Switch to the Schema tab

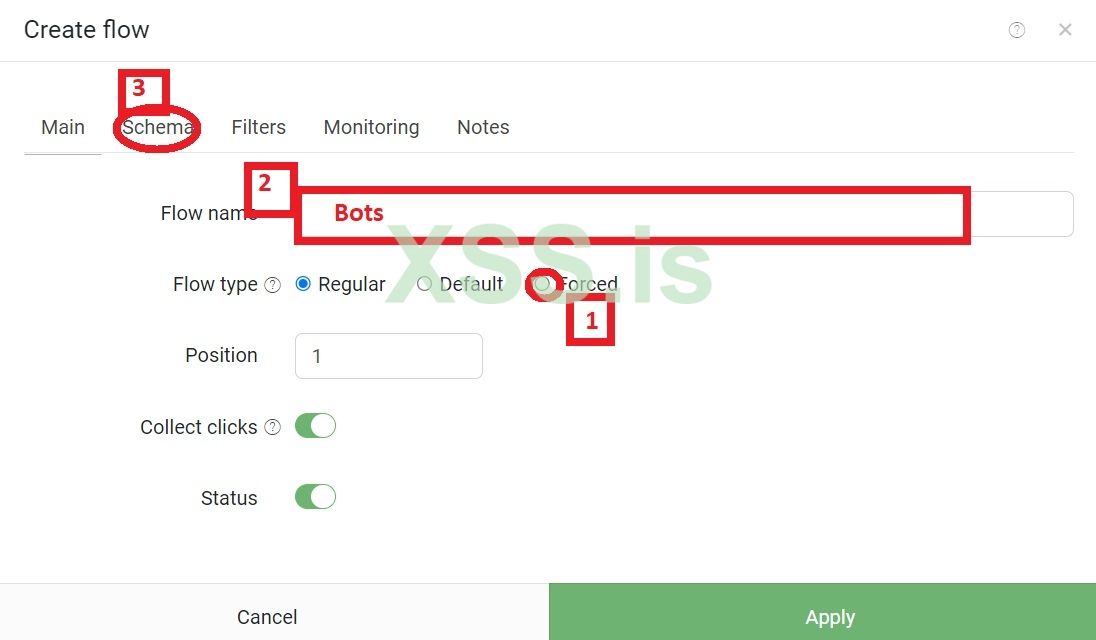[158, 127]
